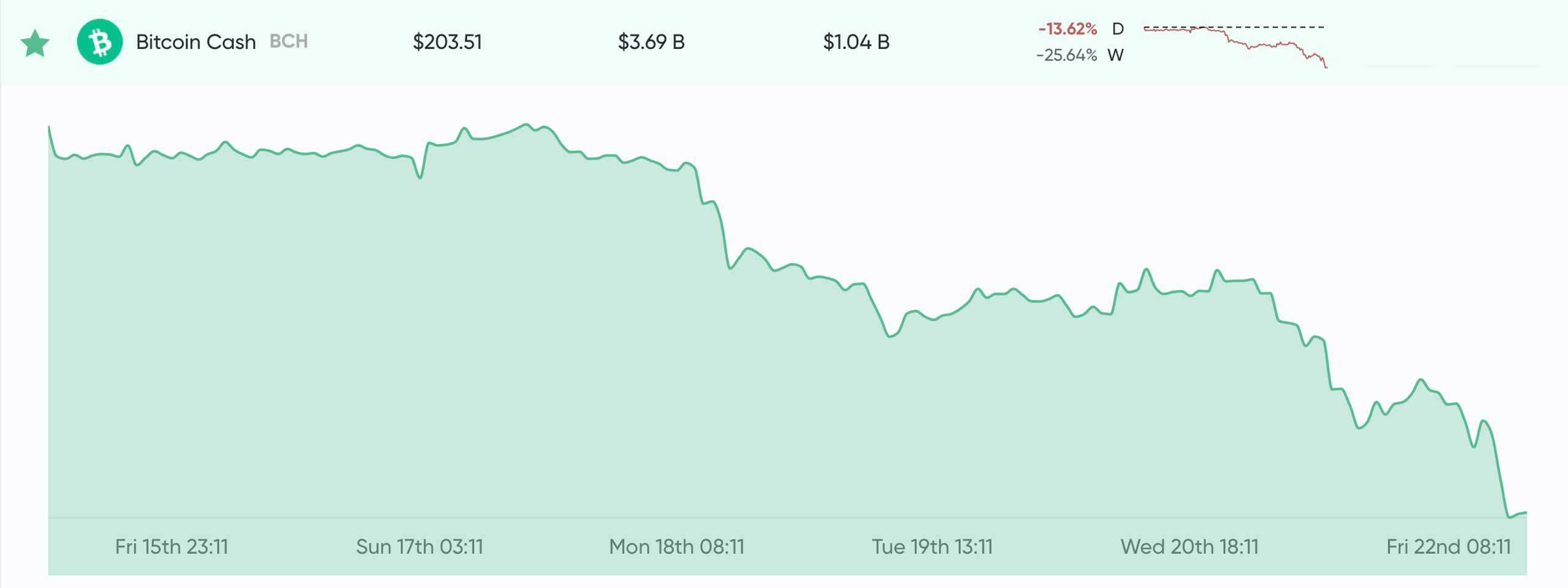1568x588 pixels.
Task: Click the Bitcoin Cash logo icon
Action: coord(100,42)
